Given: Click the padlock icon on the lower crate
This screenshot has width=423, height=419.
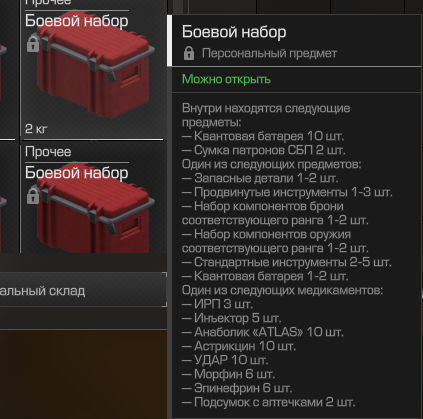Looking at the screenshot, I should 33,196.
